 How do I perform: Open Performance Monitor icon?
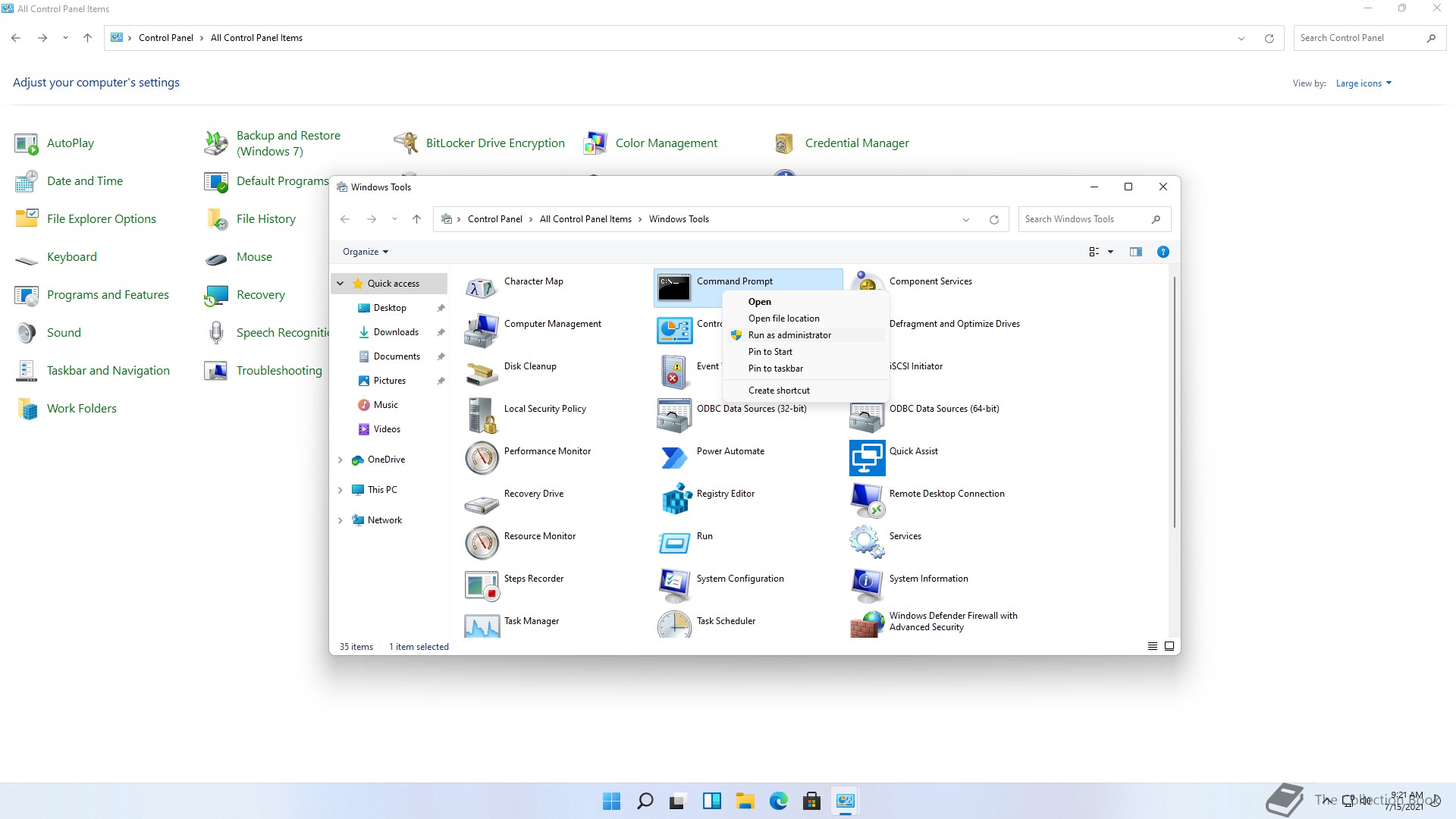(x=482, y=458)
